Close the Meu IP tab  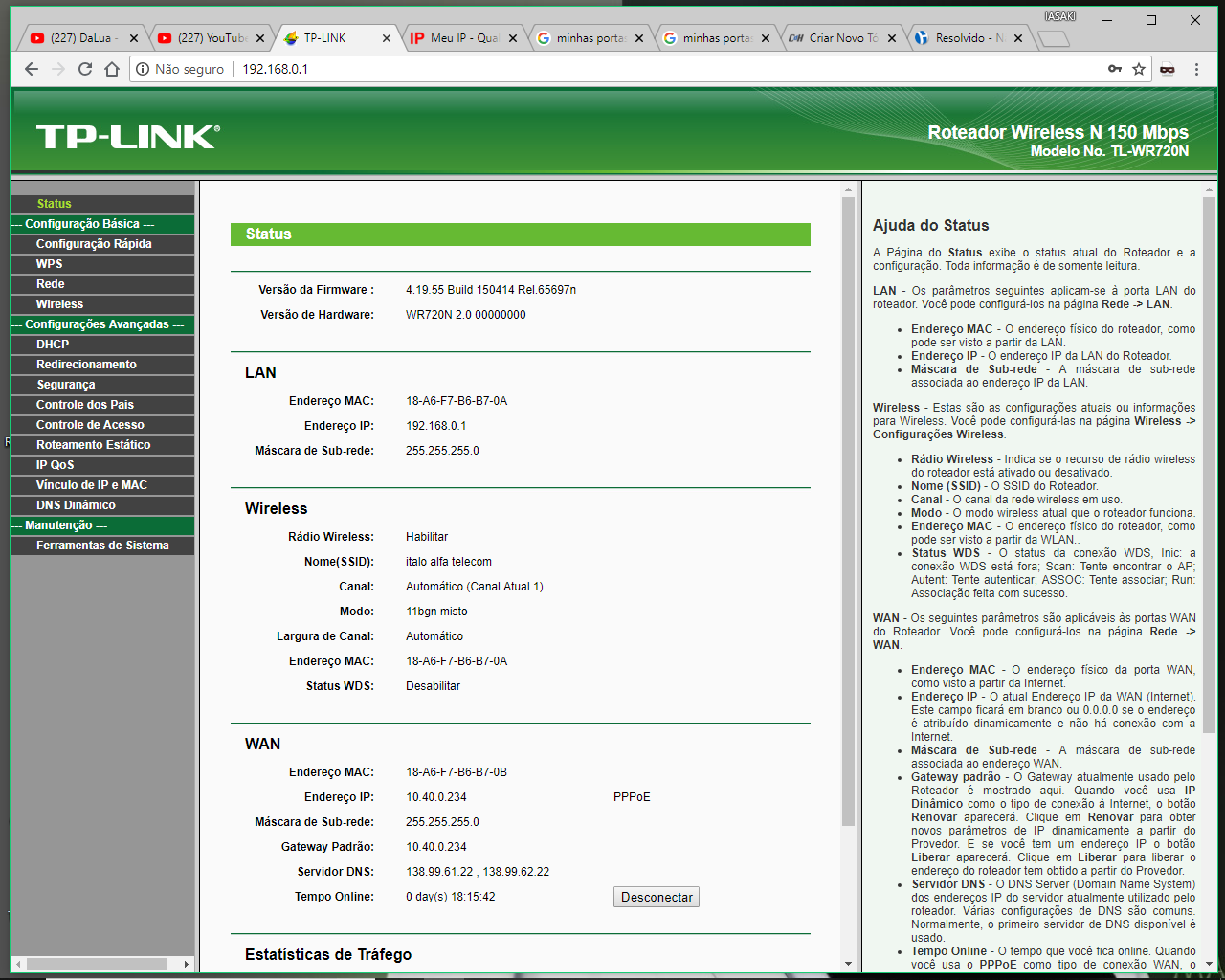pos(513,38)
